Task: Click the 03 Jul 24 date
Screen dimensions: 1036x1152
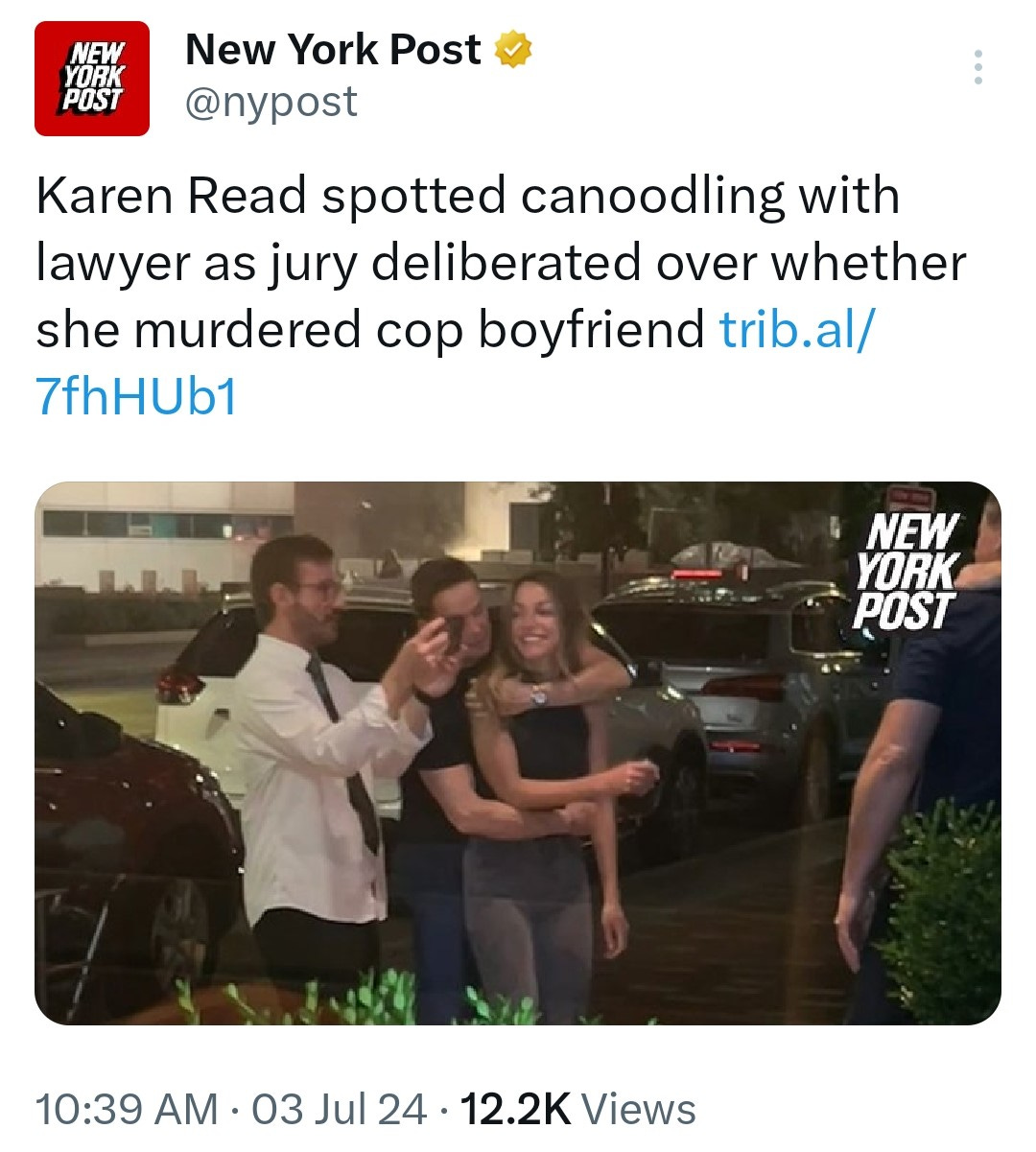Action: 340,1110
